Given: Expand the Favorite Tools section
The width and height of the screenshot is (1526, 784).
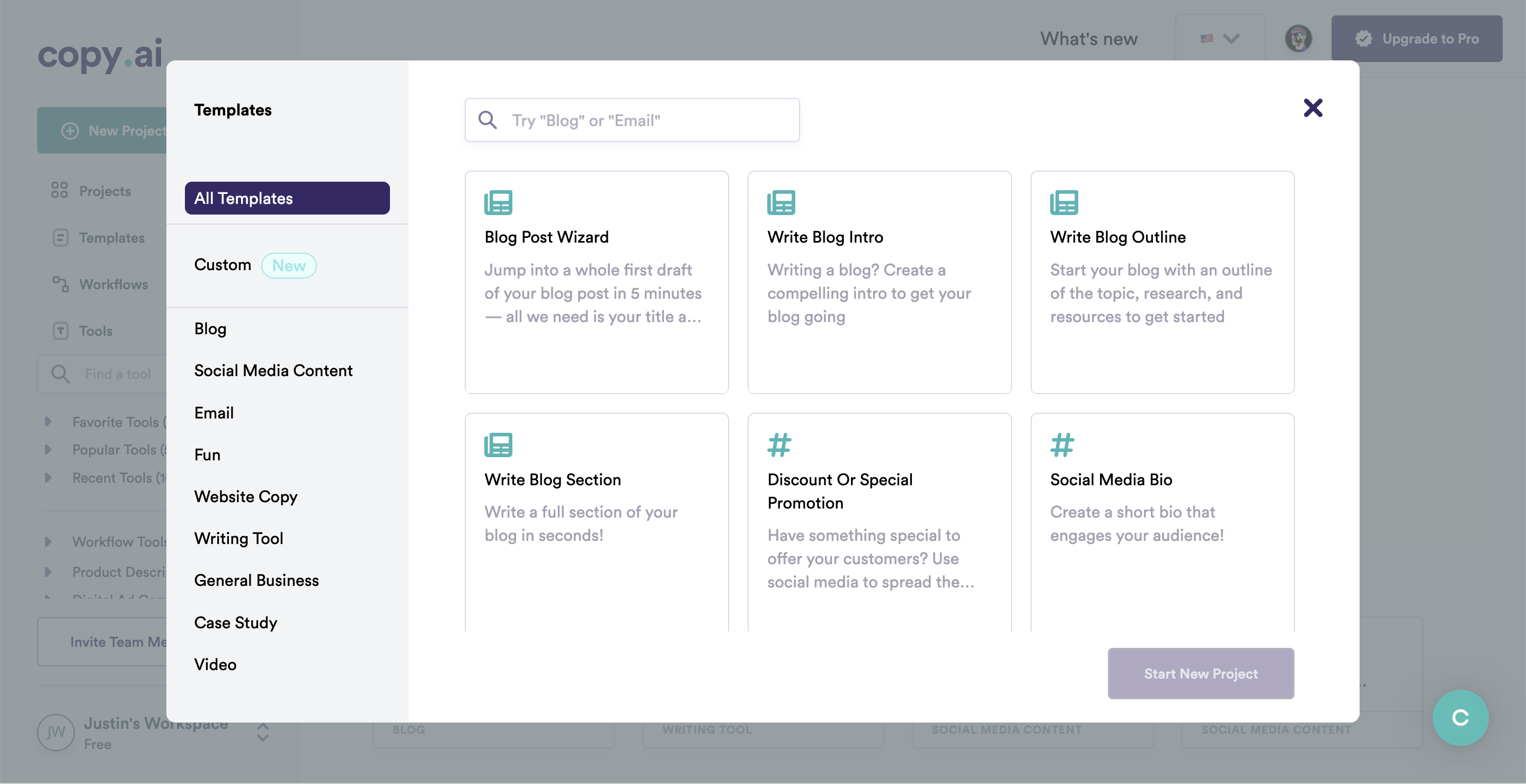Looking at the screenshot, I should point(49,422).
